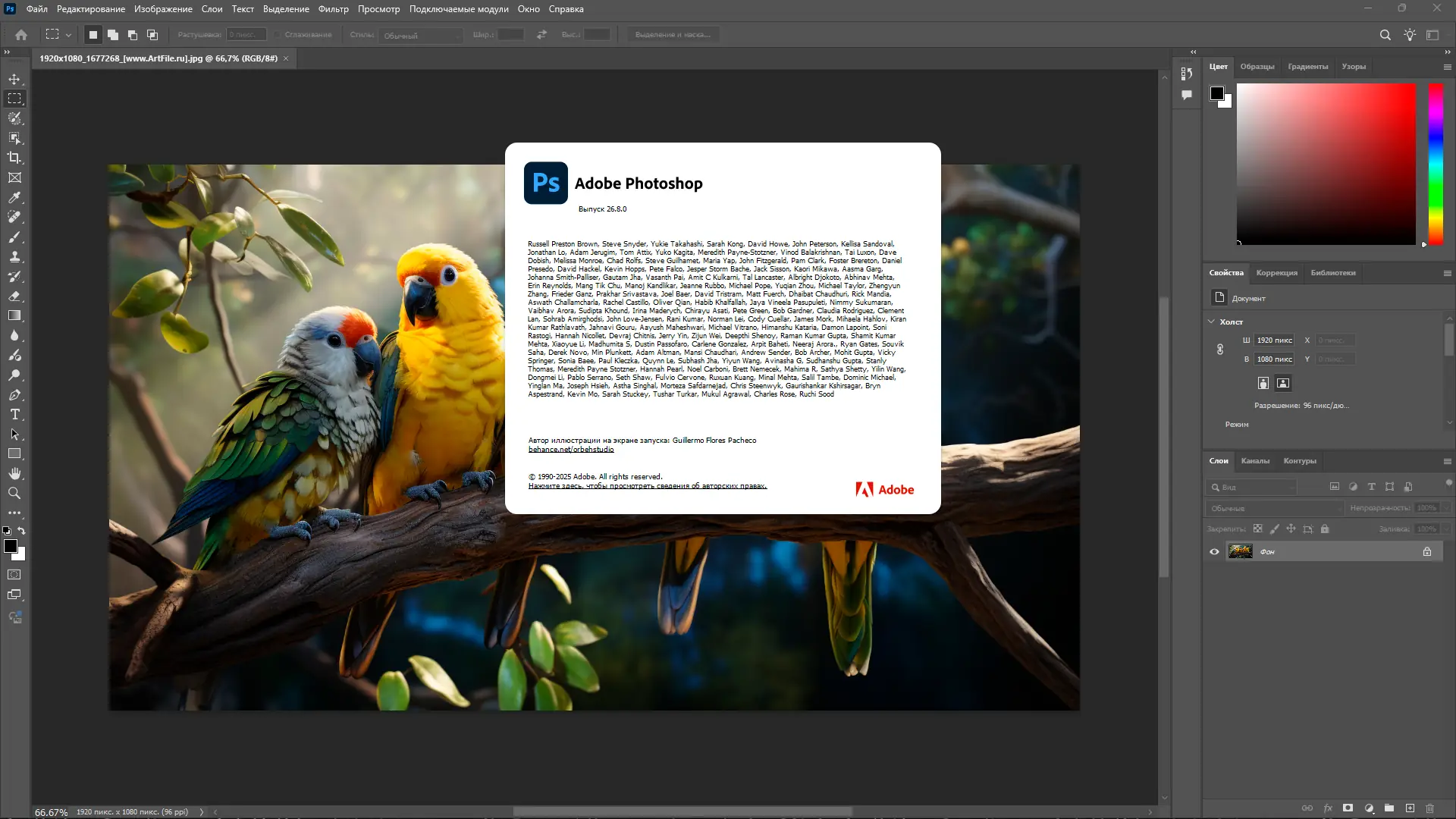Viewport: 1456px width, 819px height.
Task: Toggle the width-height link chain icon
Action: pos(1220,350)
